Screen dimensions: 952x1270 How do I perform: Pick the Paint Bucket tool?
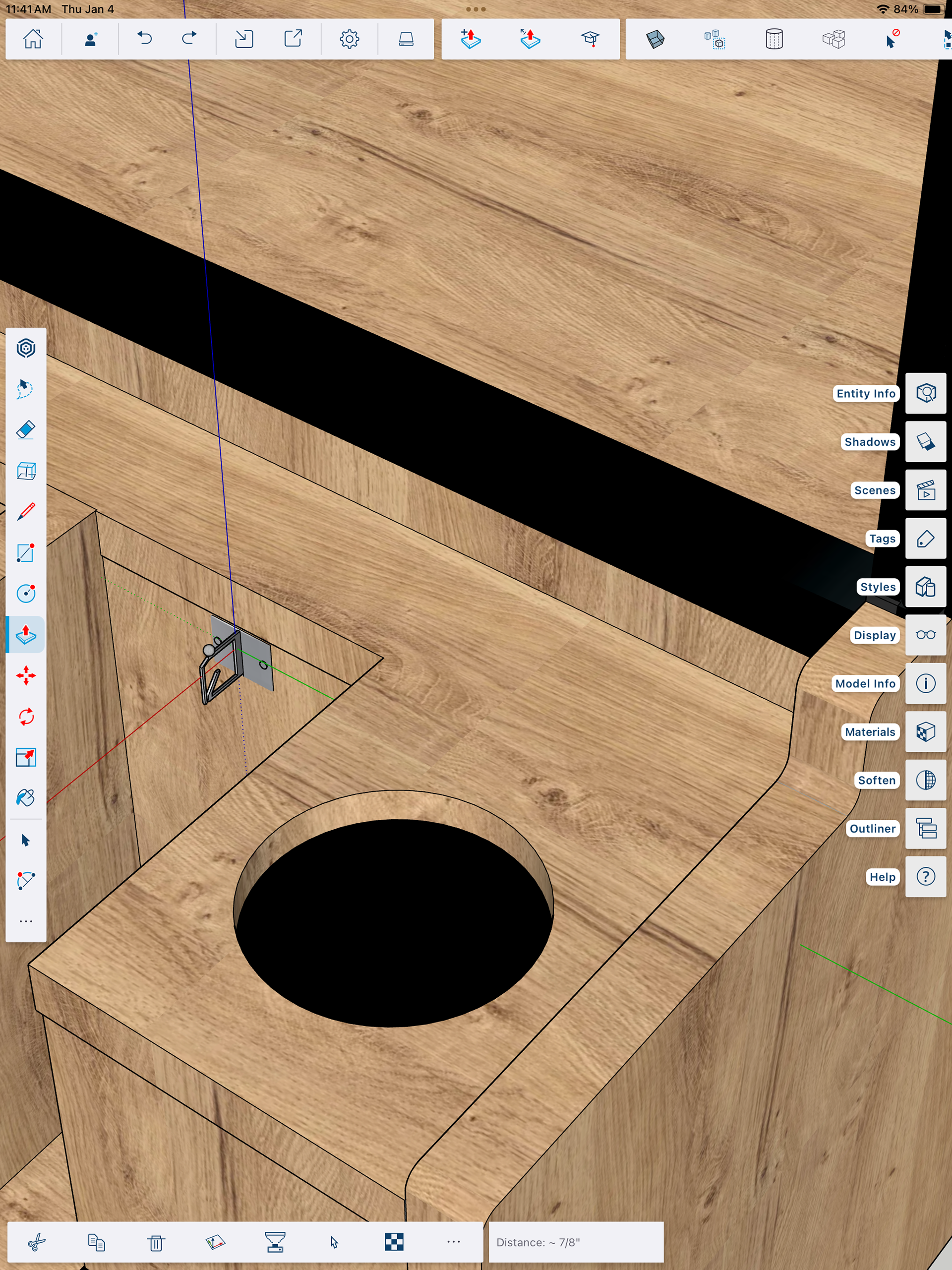coord(26,797)
